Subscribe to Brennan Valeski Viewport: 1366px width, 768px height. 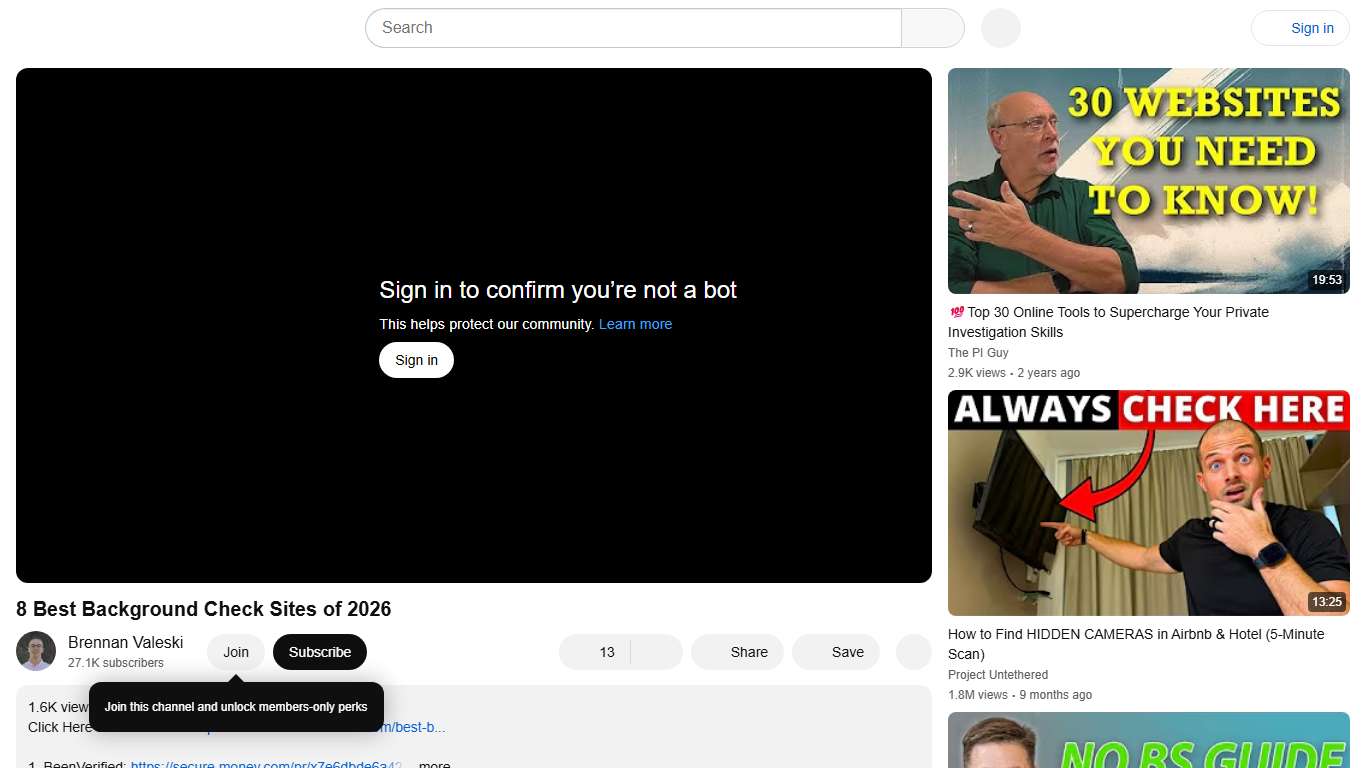[x=319, y=651]
